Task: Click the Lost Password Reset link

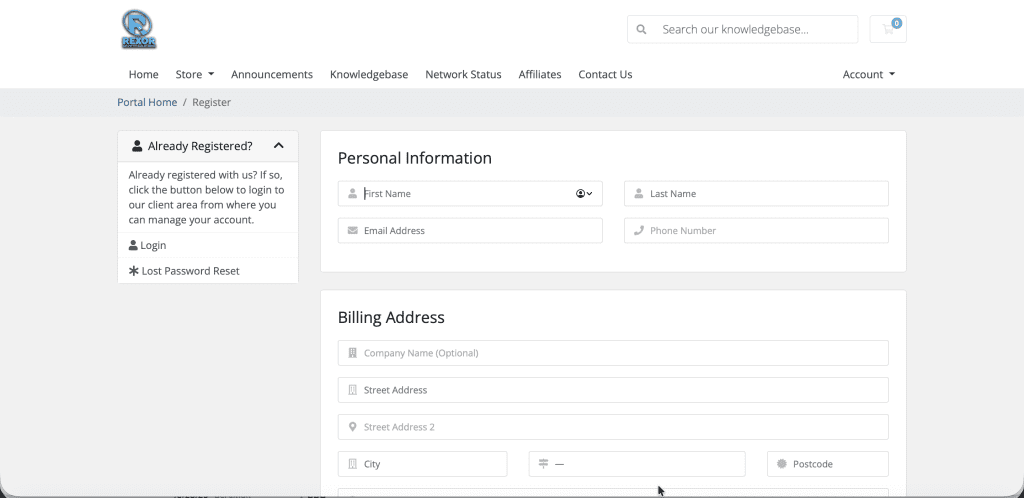Action: [x=190, y=271]
